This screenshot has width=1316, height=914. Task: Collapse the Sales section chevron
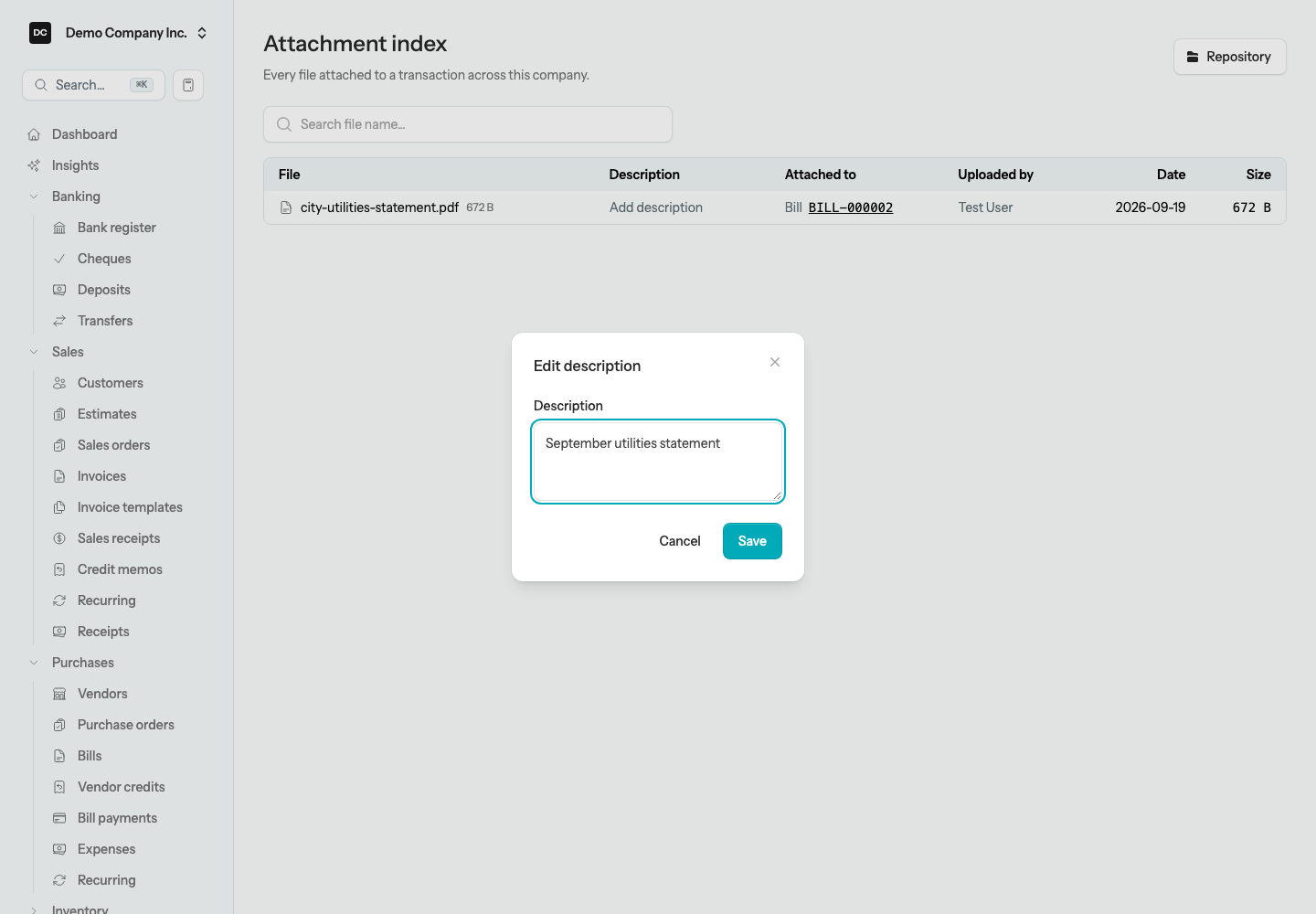click(34, 352)
